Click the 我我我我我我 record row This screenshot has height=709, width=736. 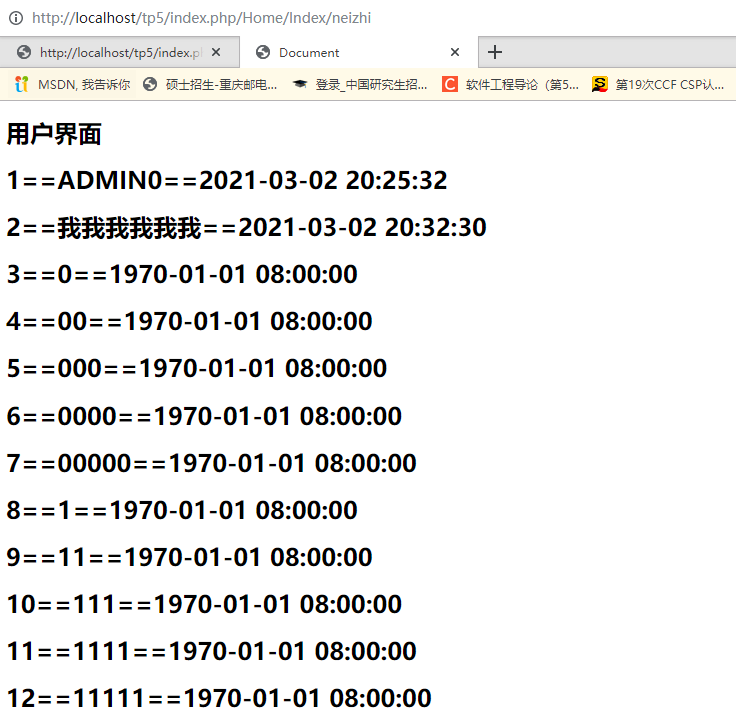pyautogui.click(x=246, y=228)
